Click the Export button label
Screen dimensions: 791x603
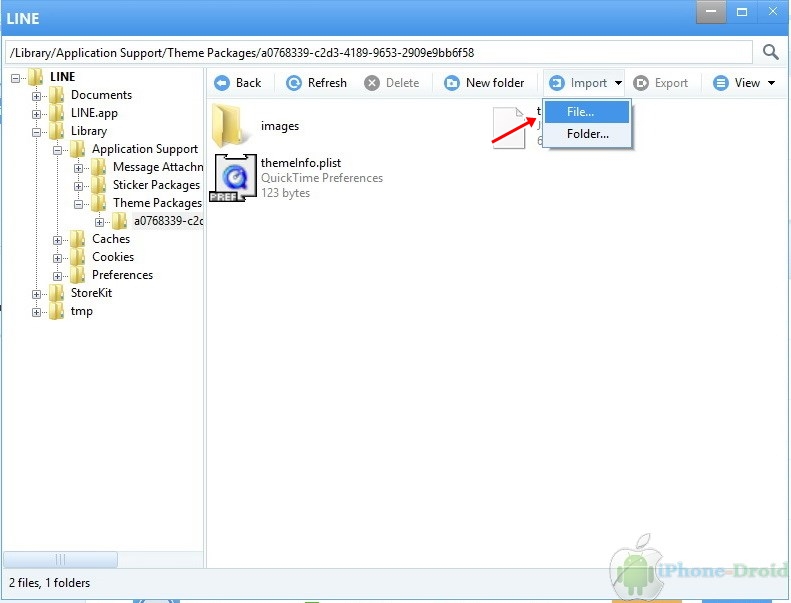tap(671, 83)
